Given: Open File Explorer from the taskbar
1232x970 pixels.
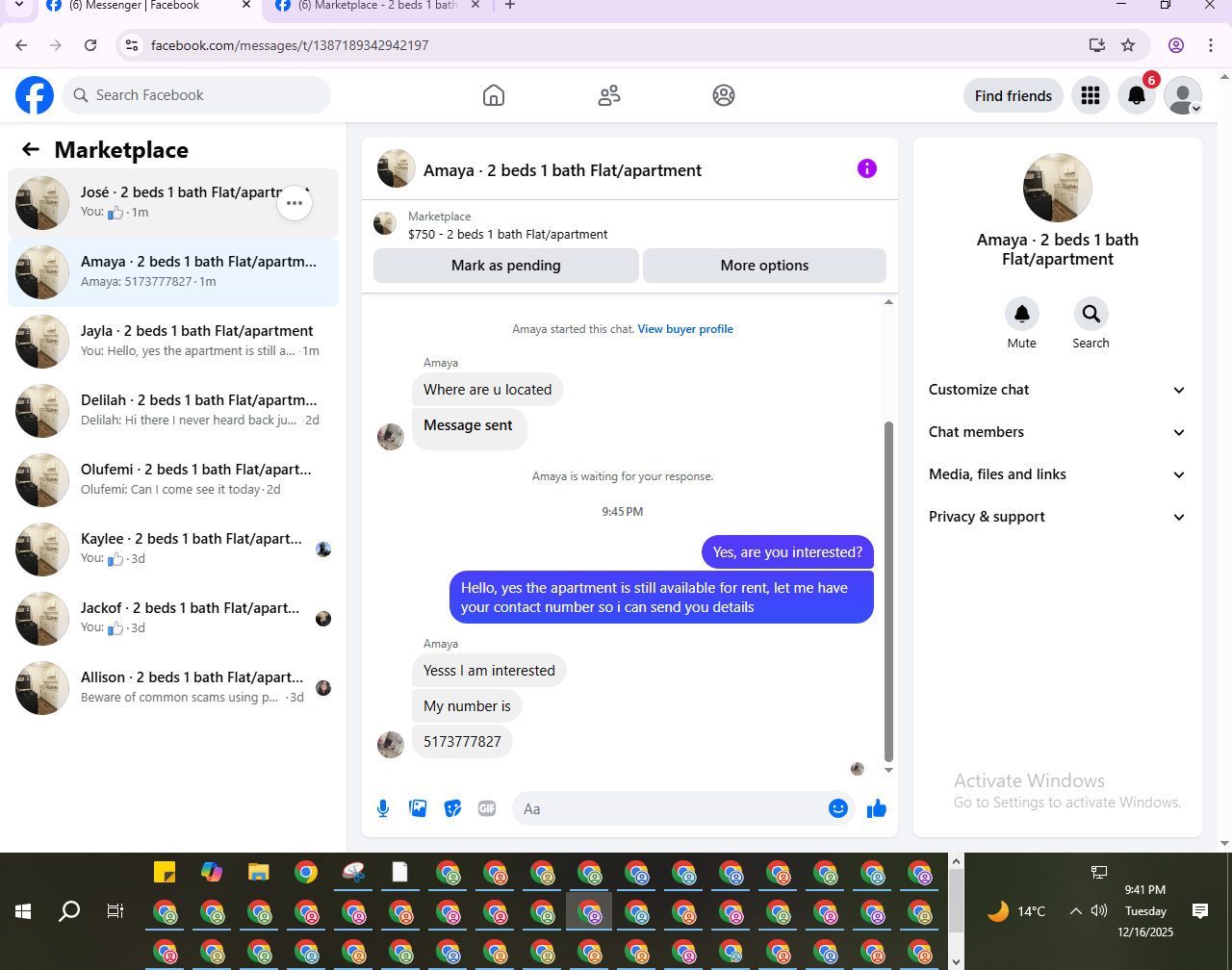Looking at the screenshot, I should [x=258, y=873].
